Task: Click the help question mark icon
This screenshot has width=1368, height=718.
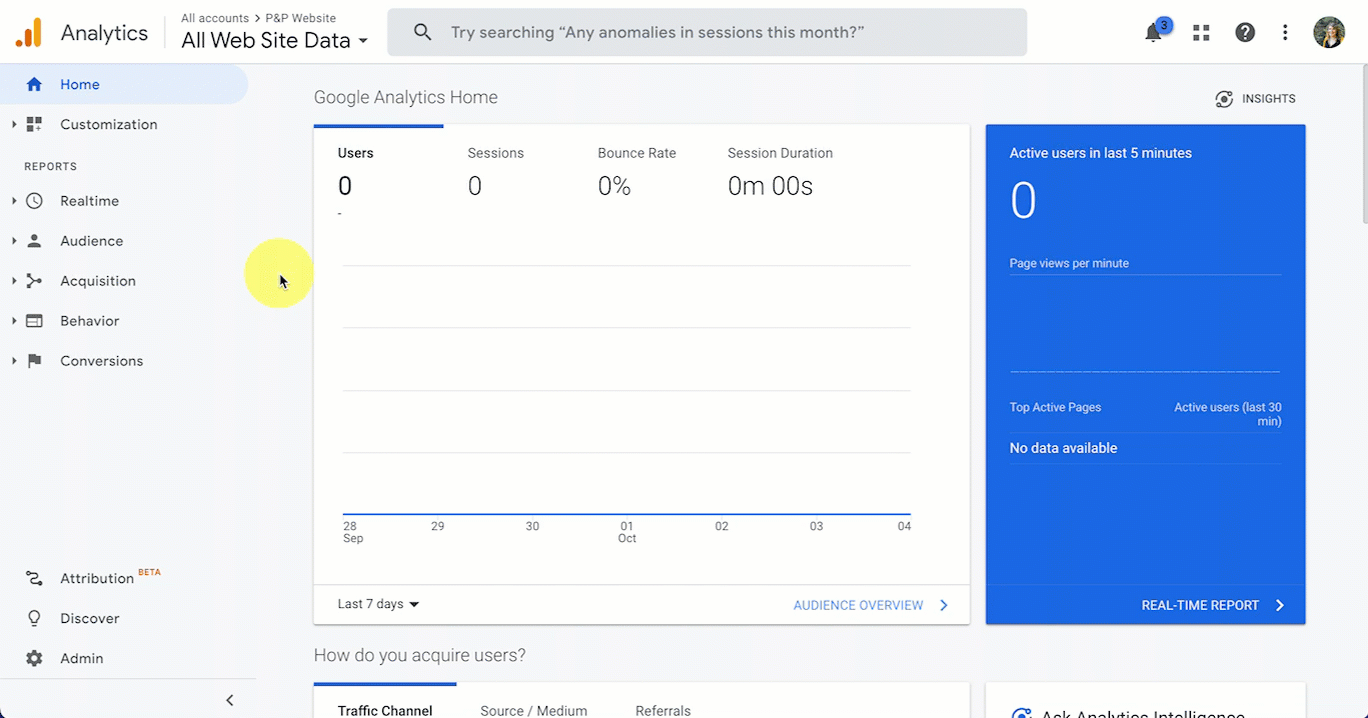Action: [x=1245, y=33]
